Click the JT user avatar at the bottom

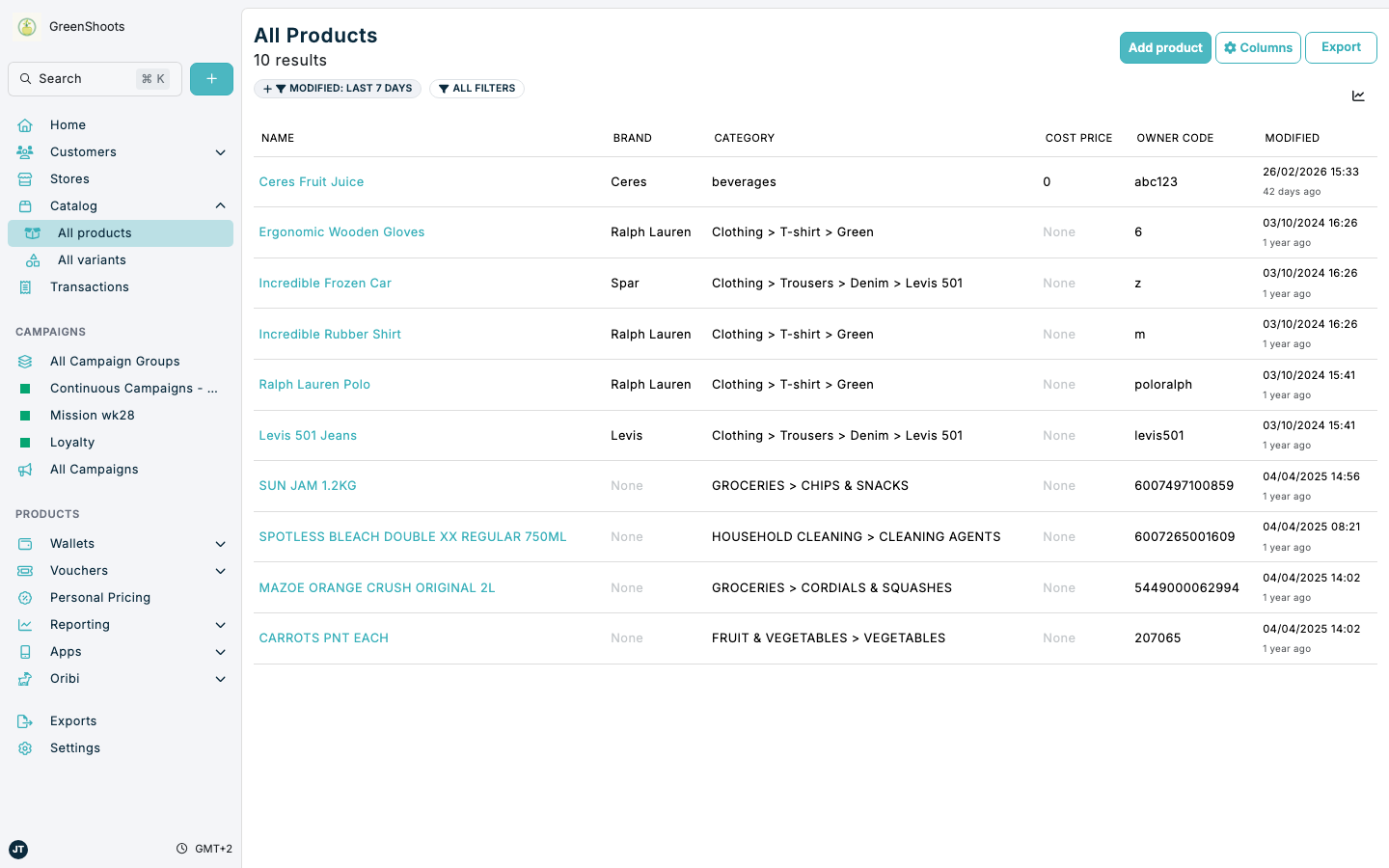pos(18,849)
